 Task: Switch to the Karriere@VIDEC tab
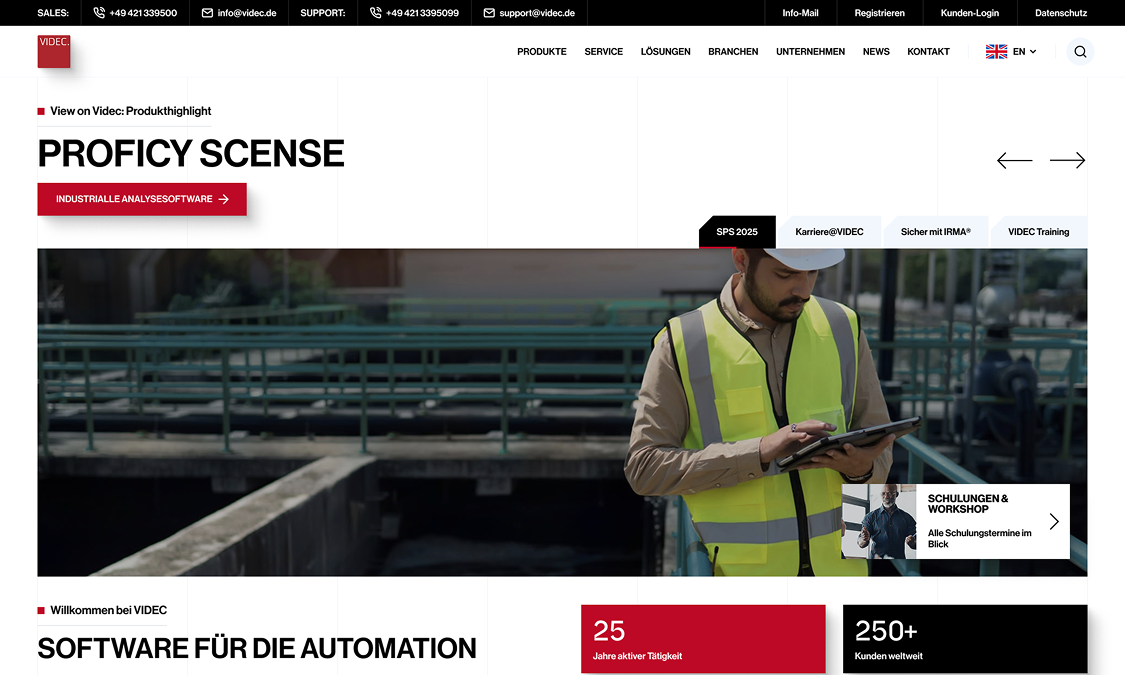829,232
